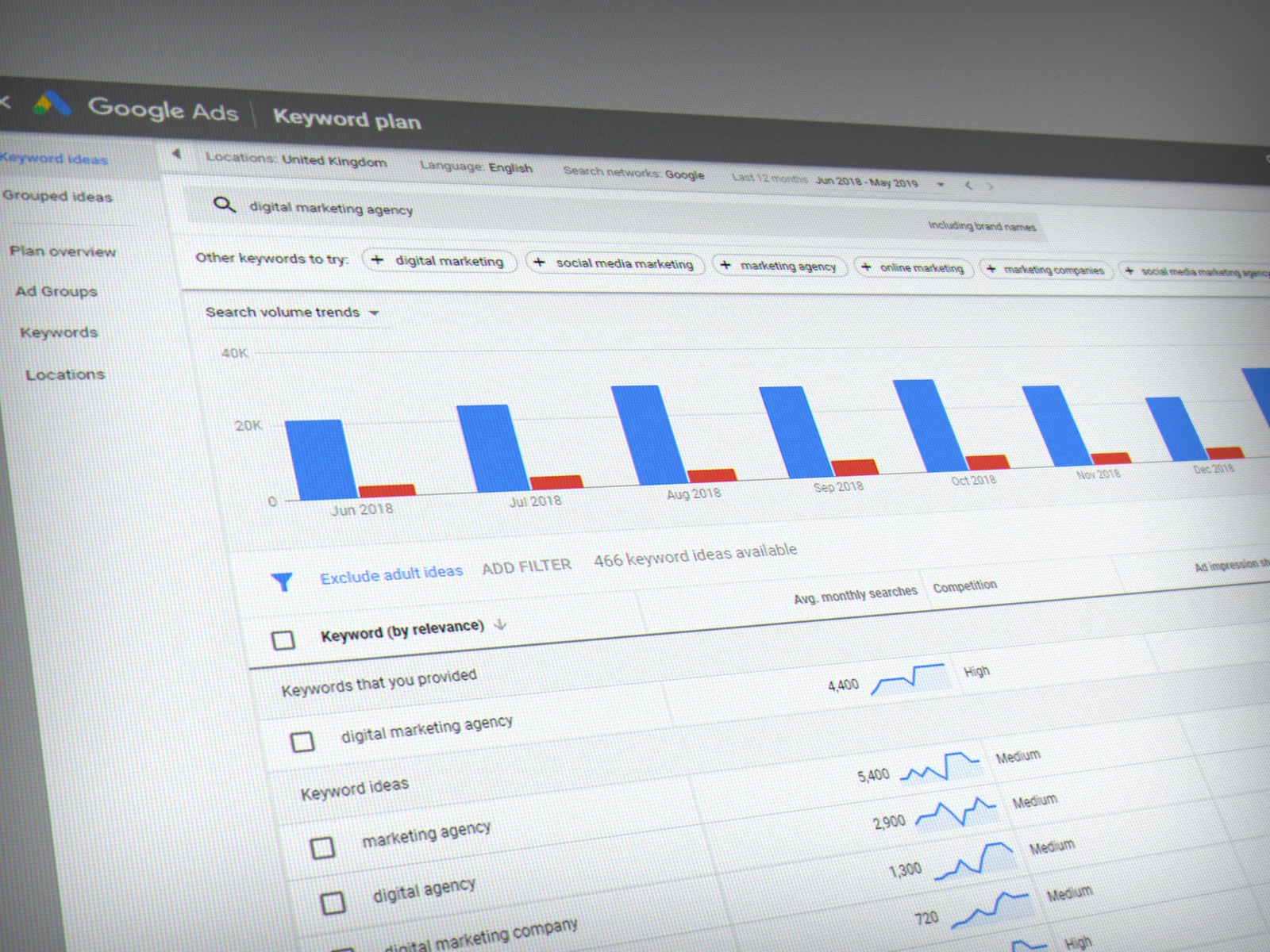
Task: Click the ADD FILTER button
Action: [526, 566]
